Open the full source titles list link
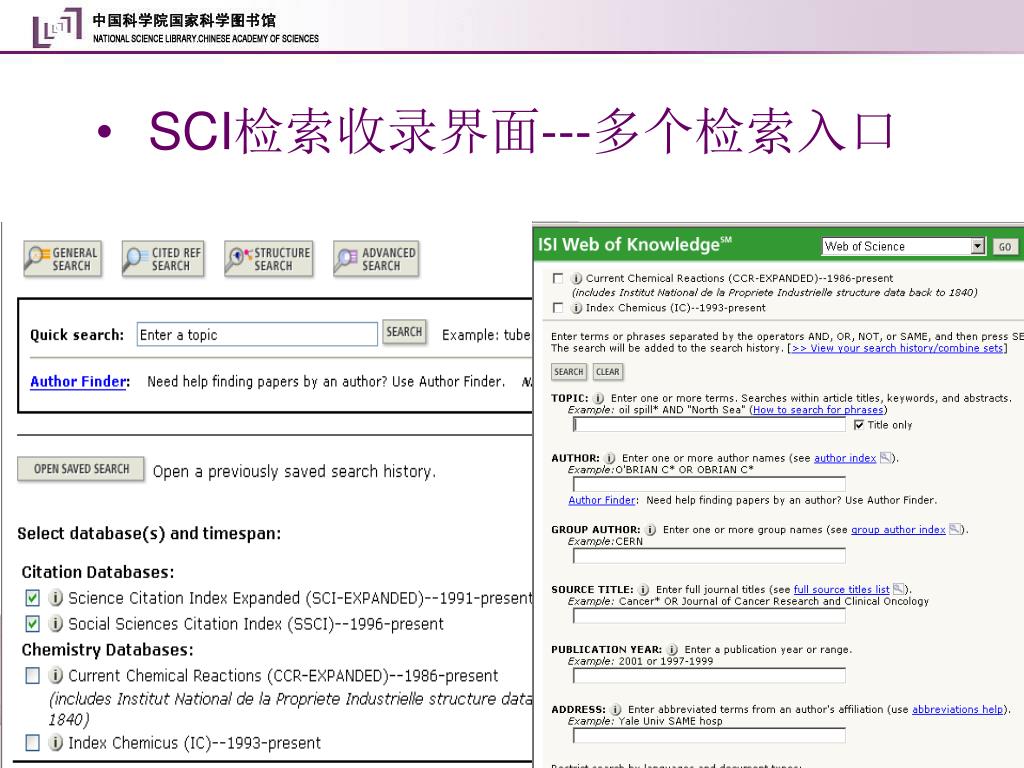Viewport: 1024px width, 768px height. 841,589
